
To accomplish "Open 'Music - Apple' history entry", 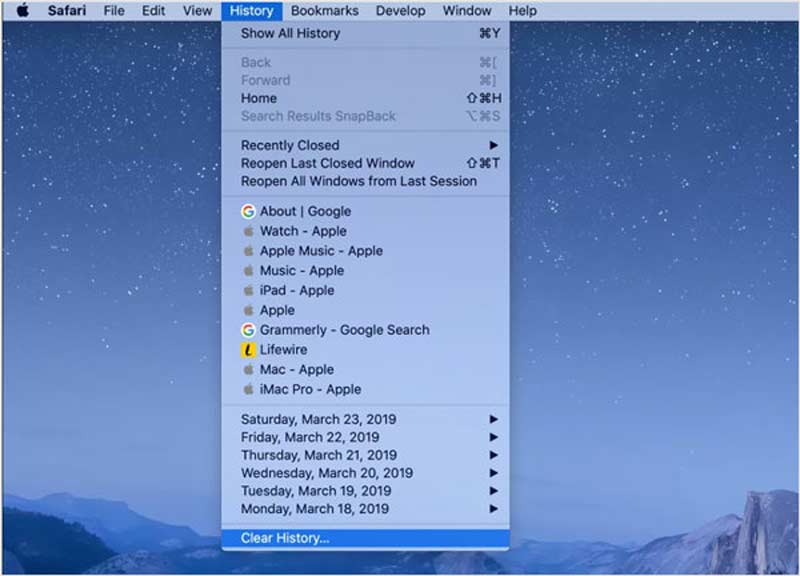I will point(365,270).
